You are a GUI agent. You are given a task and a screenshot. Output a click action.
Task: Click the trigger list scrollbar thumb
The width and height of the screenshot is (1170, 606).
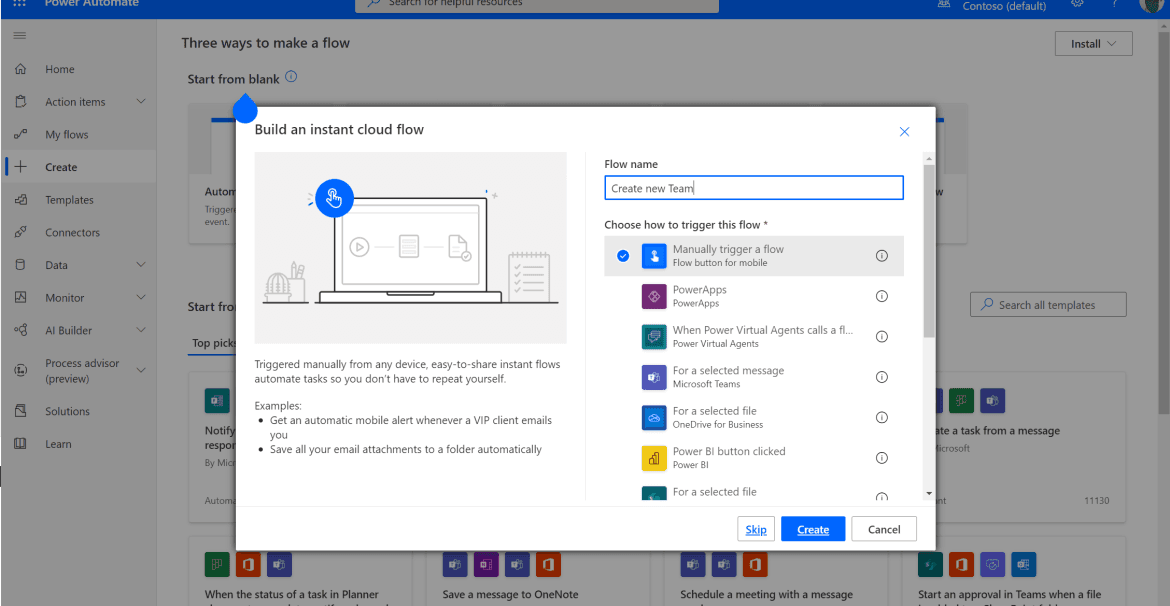pos(929,251)
